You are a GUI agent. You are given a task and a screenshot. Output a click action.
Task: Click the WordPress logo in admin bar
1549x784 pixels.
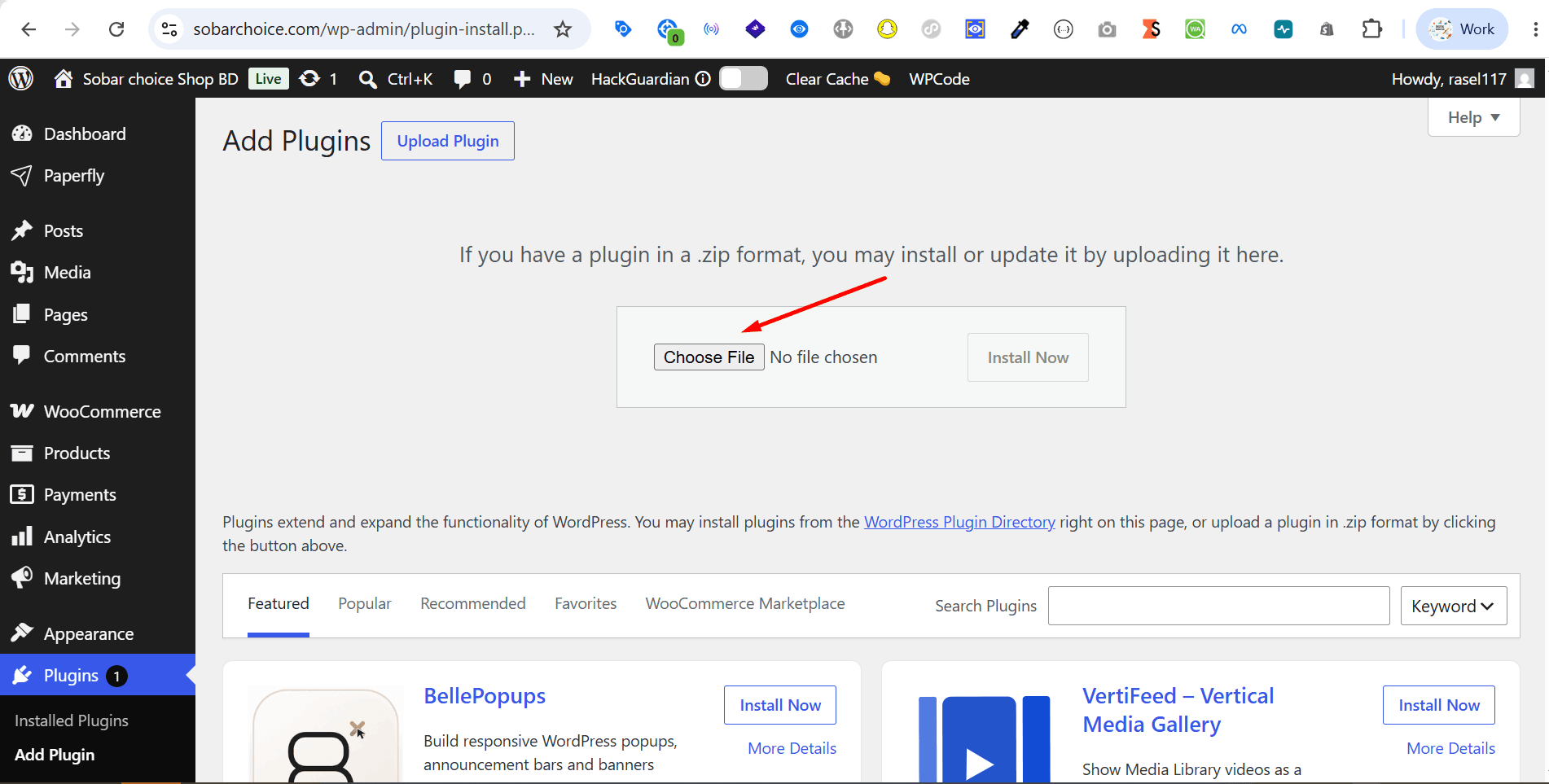21,78
